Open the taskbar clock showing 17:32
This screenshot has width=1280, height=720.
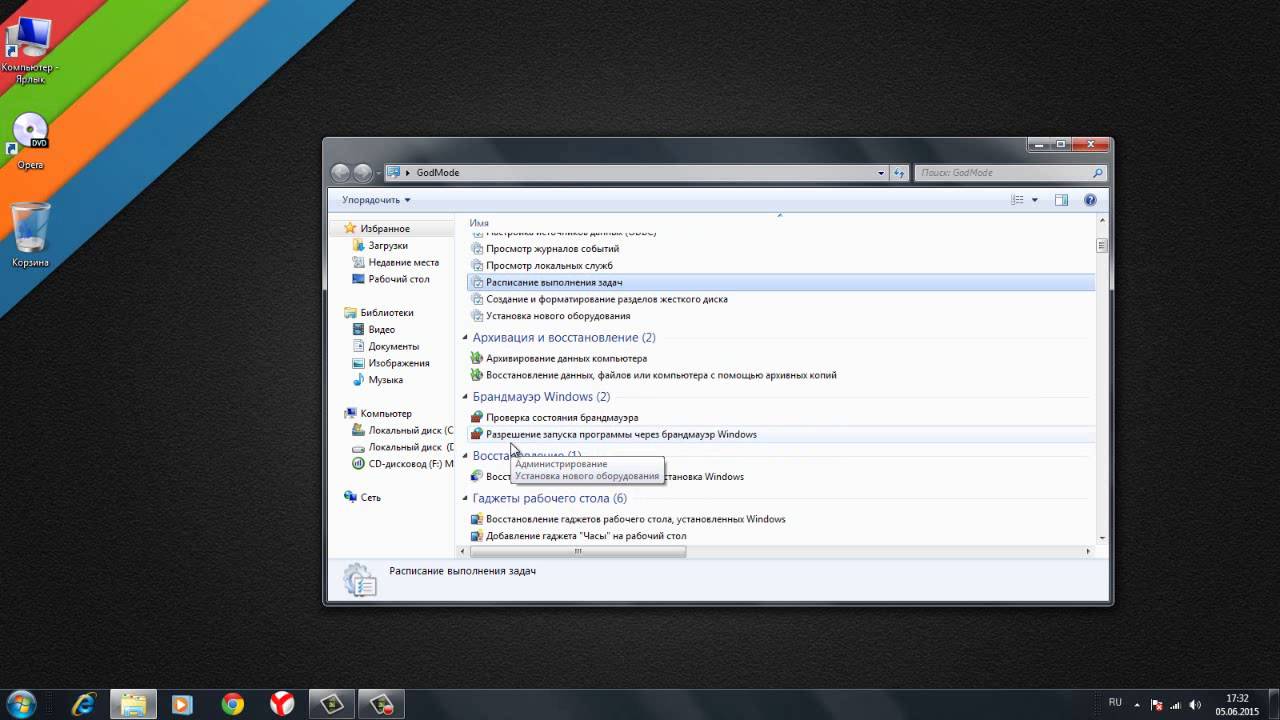[1237, 704]
